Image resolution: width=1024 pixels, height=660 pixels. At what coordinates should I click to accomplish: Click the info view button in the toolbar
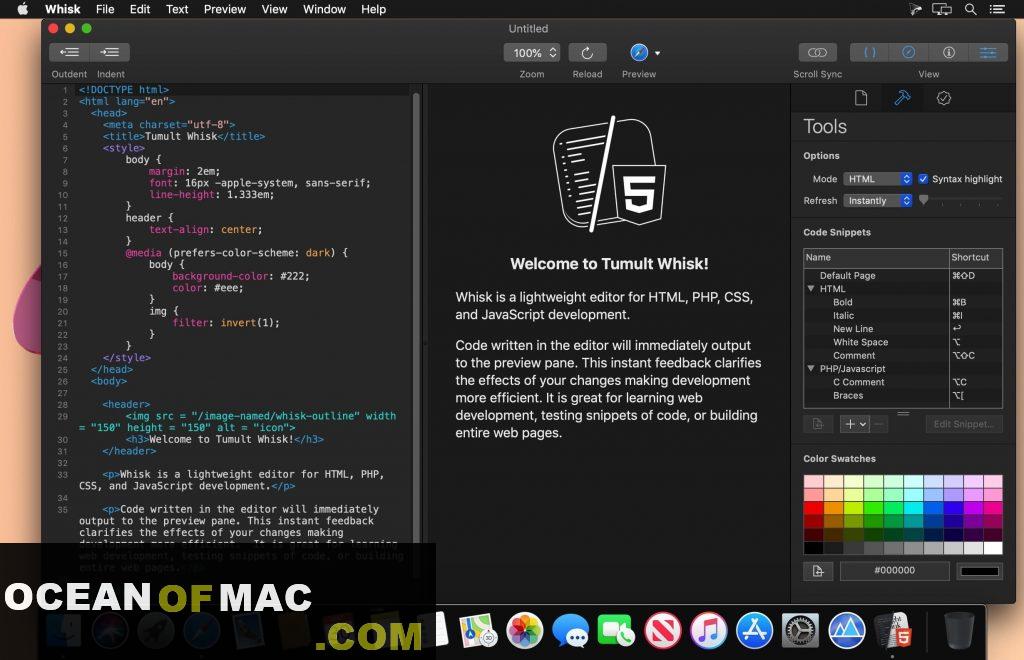point(948,52)
